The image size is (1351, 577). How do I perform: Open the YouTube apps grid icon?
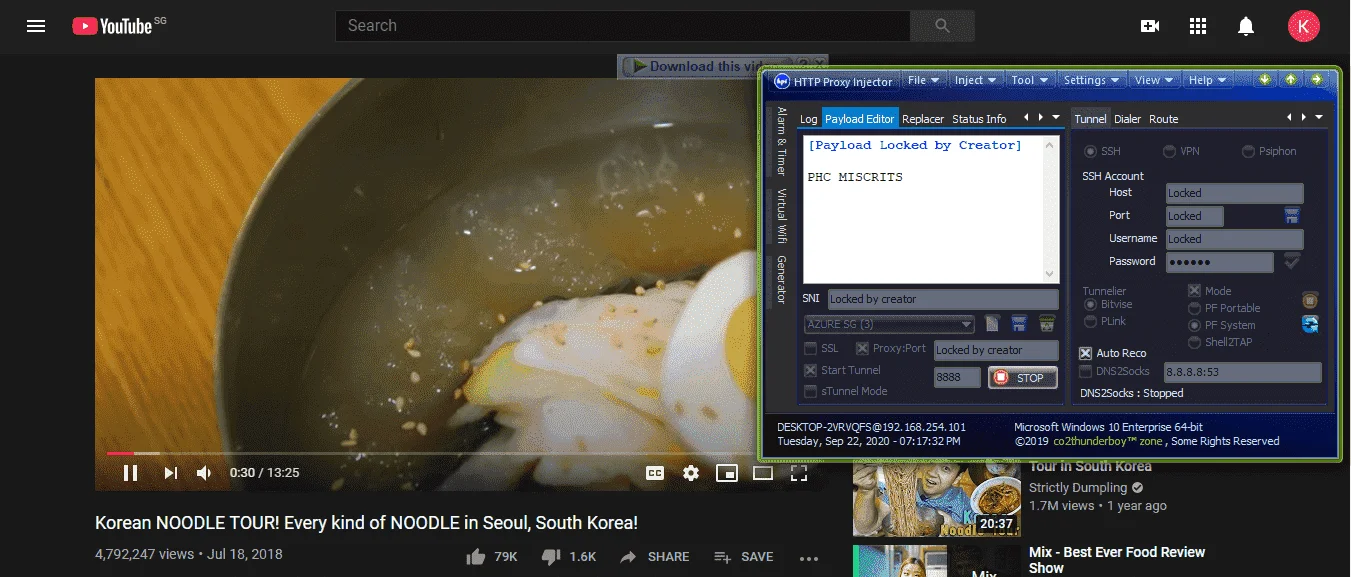tap(1198, 26)
